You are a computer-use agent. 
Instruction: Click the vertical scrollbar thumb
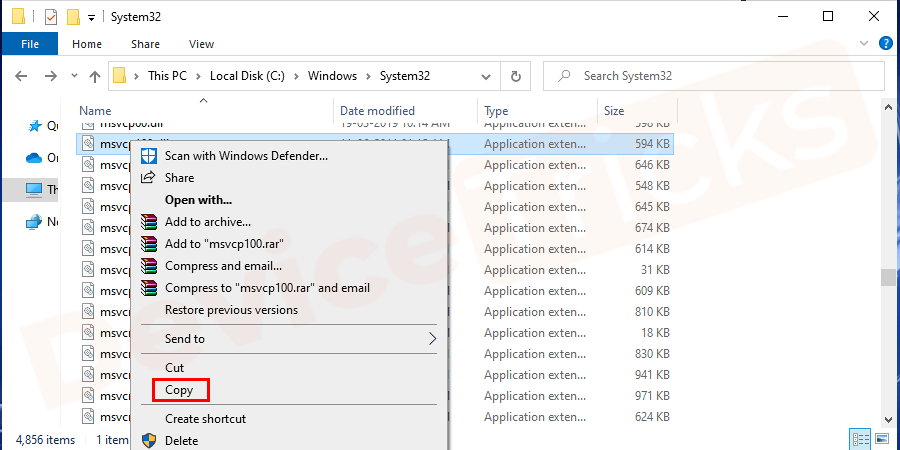coord(887,277)
